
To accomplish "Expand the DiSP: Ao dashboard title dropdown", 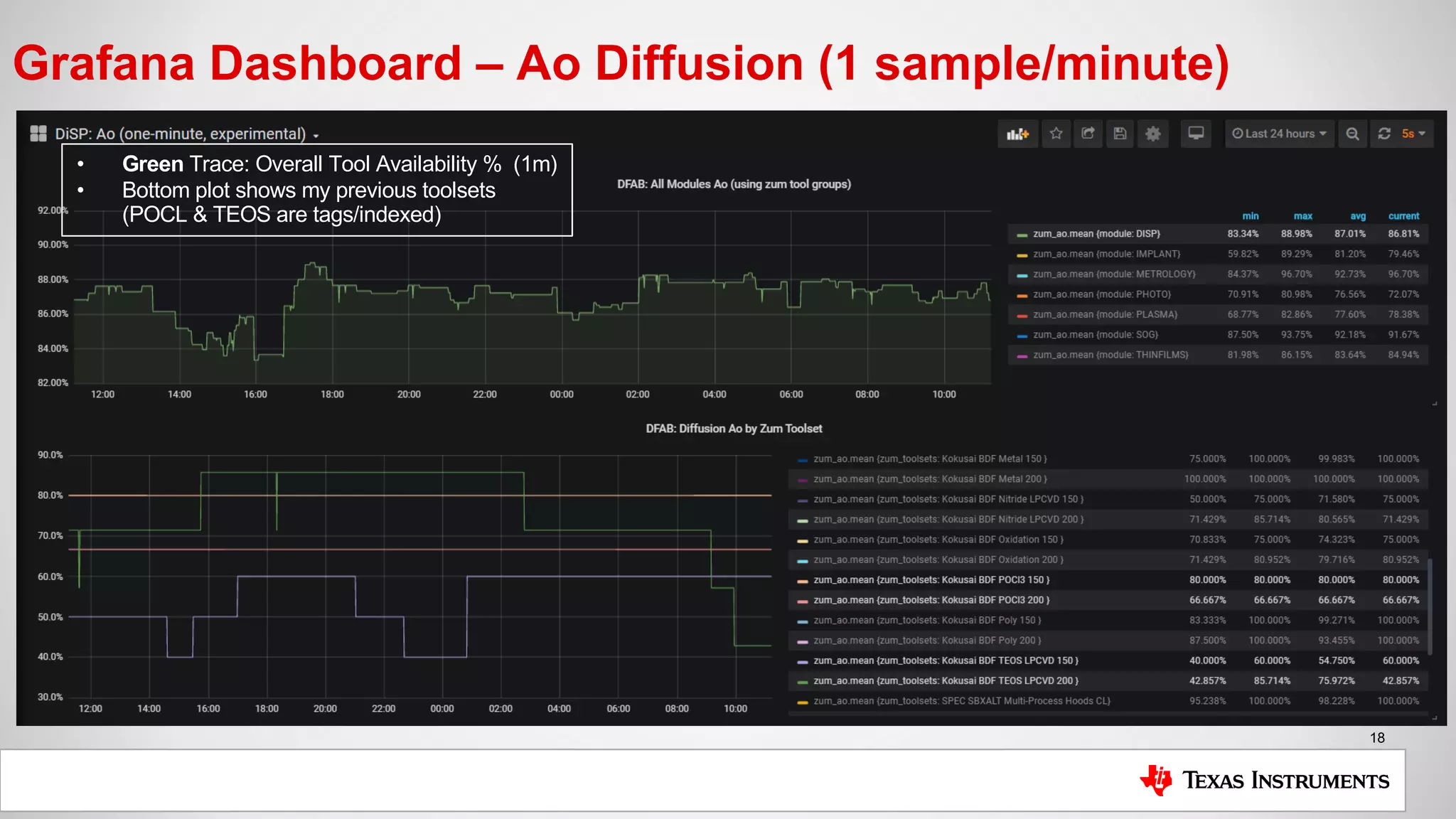I will pos(188,134).
